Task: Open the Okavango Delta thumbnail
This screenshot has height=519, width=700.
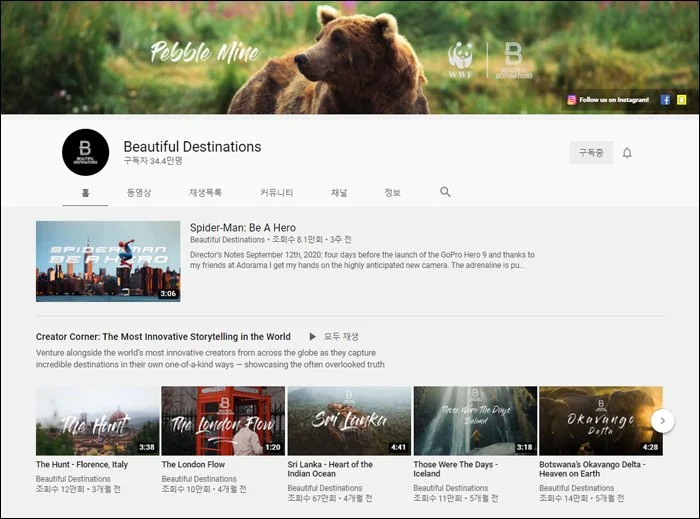Action: click(601, 421)
